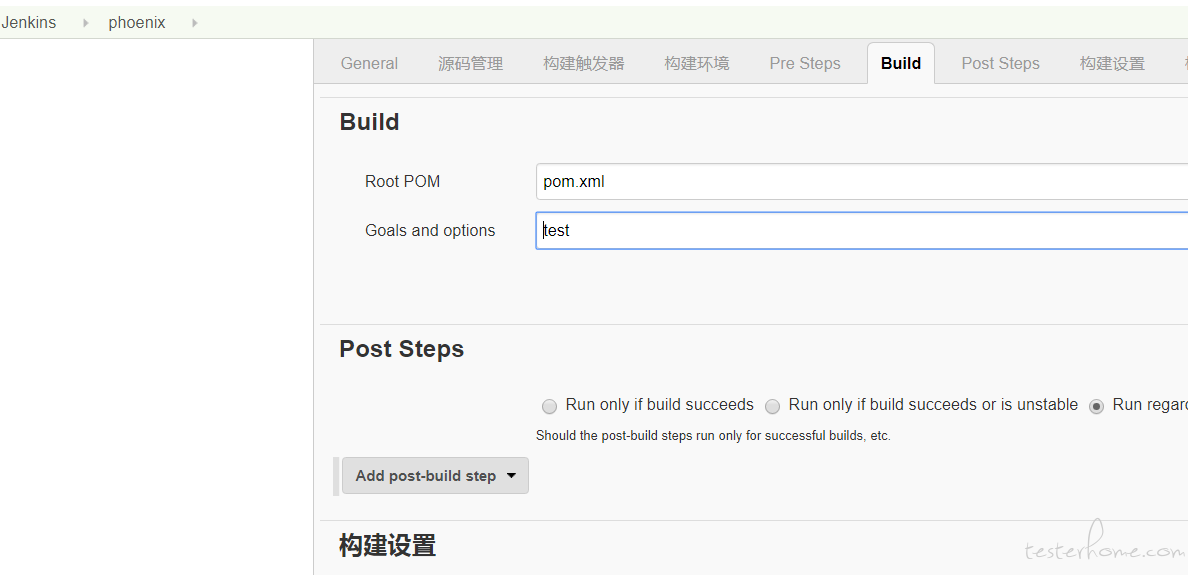The height and width of the screenshot is (575, 1188).
Task: Jump to the Post Steps tab
Action: tap(1000, 64)
